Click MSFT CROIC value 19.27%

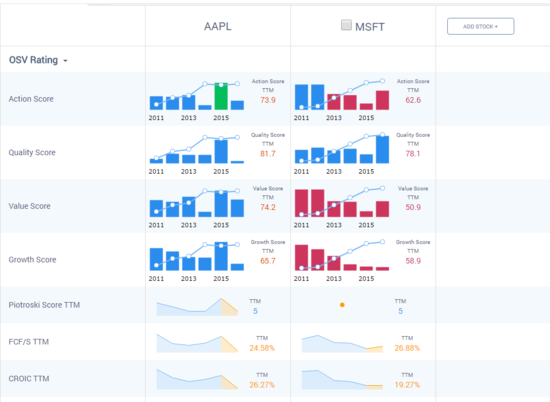pos(407,385)
